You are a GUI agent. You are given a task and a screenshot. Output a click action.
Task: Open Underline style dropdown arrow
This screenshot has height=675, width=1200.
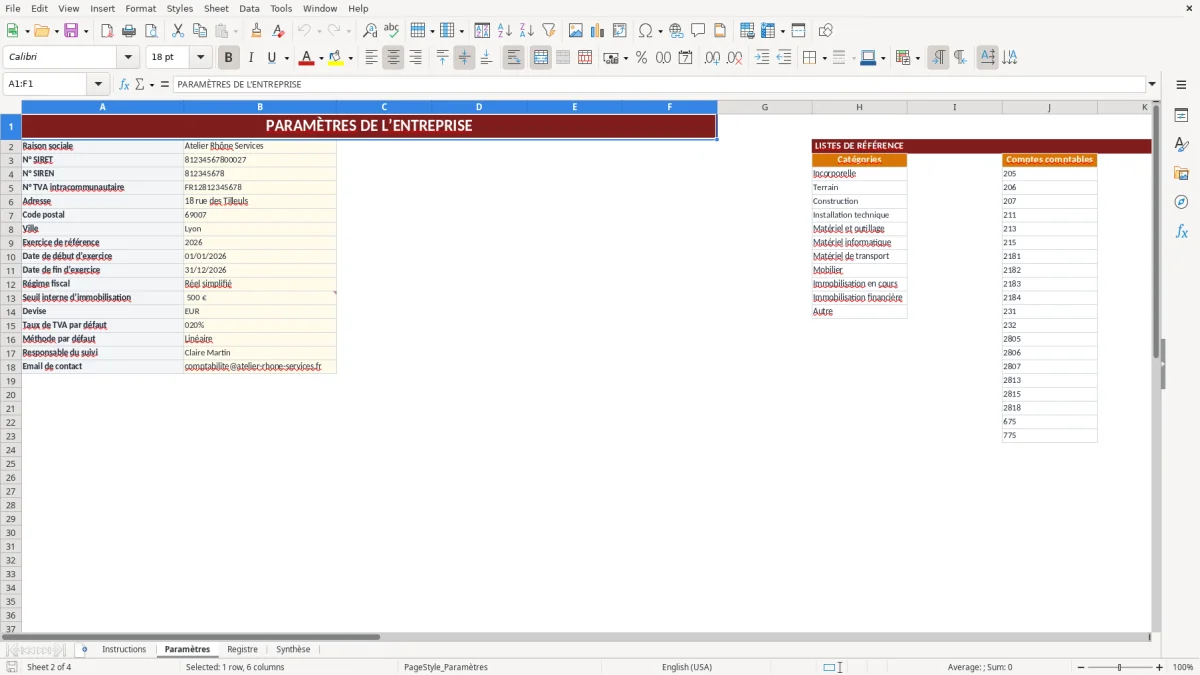[286, 58]
